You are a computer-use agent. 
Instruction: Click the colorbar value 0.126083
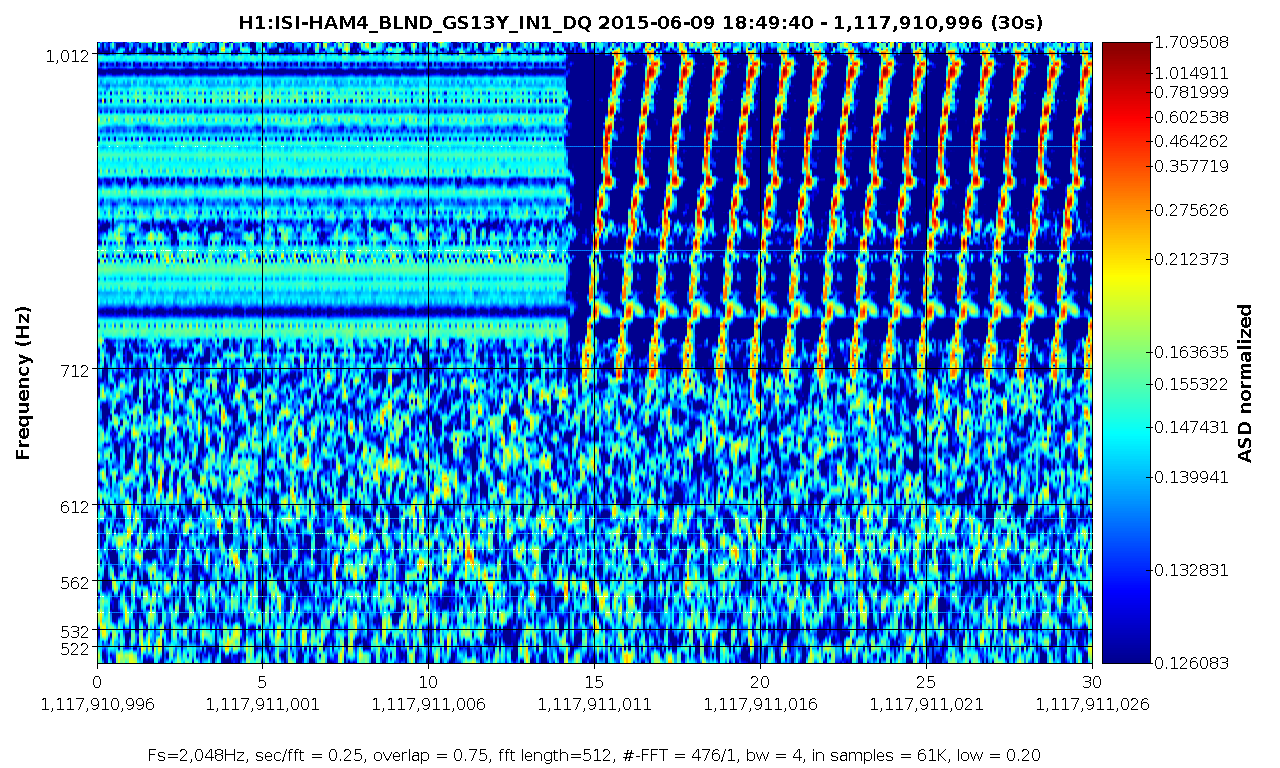(1192, 662)
